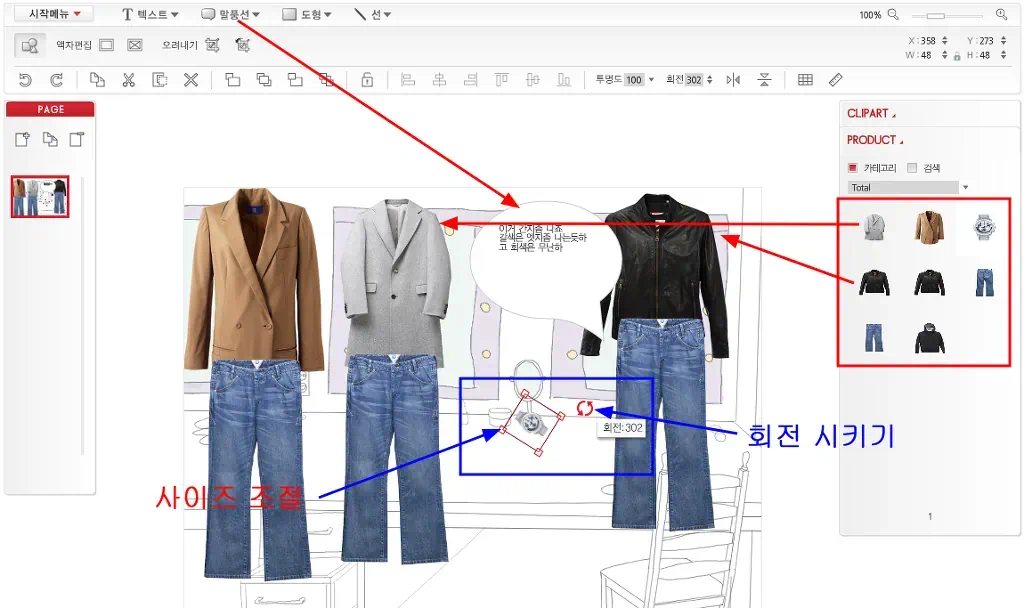The image size is (1024, 608).
Task: Click the crop icon with curved arrow
Action: [x=243, y=45]
